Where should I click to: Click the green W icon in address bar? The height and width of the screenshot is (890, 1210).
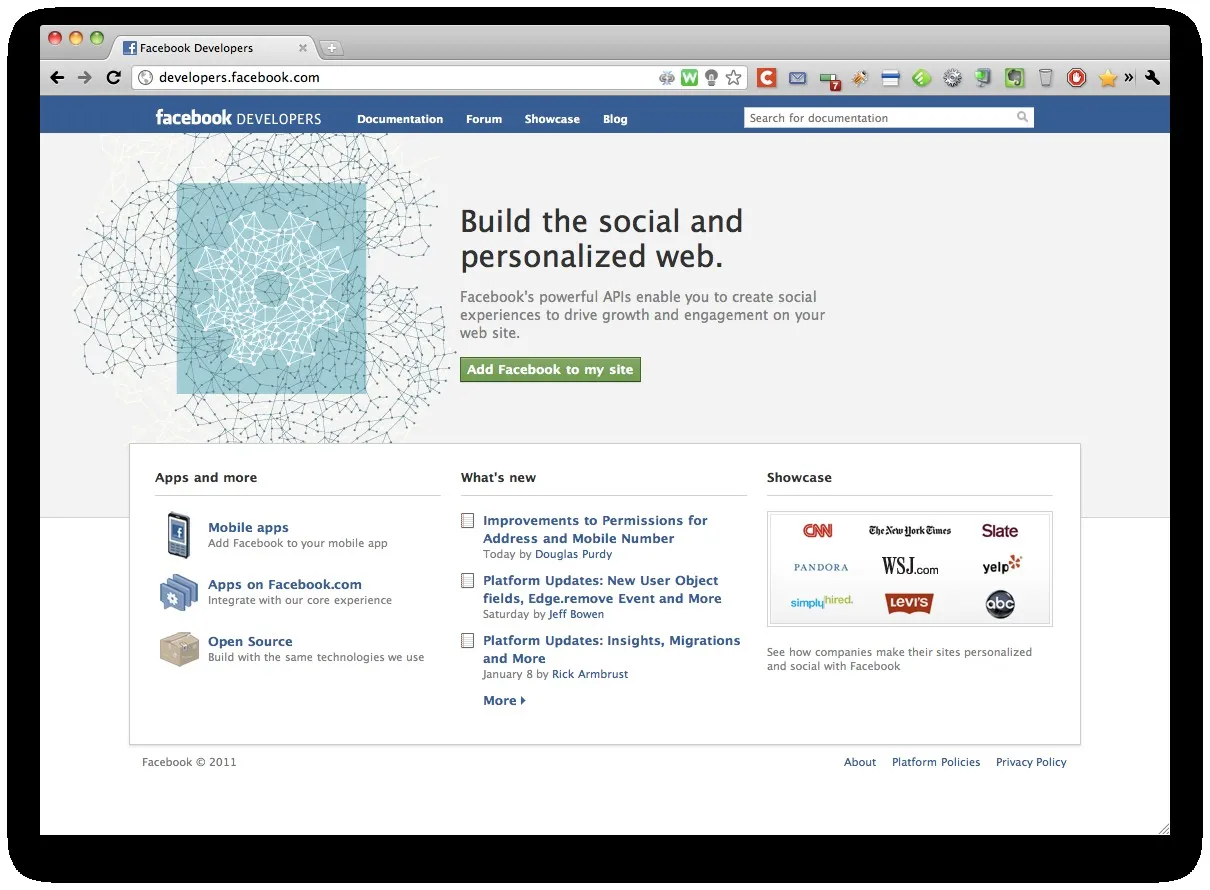(x=689, y=78)
